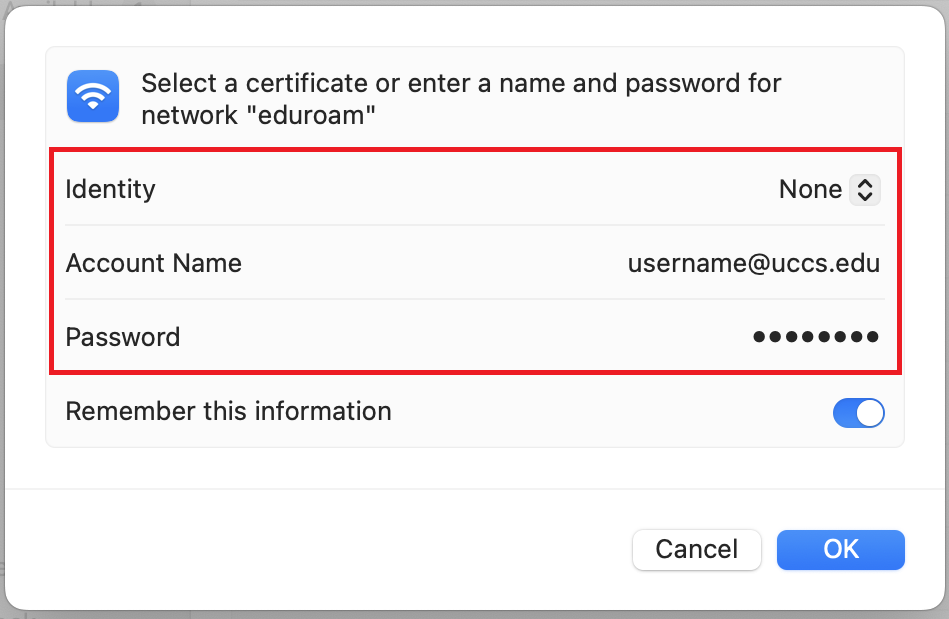Select the None identity value
The height and width of the screenshot is (619, 949).
pos(810,189)
